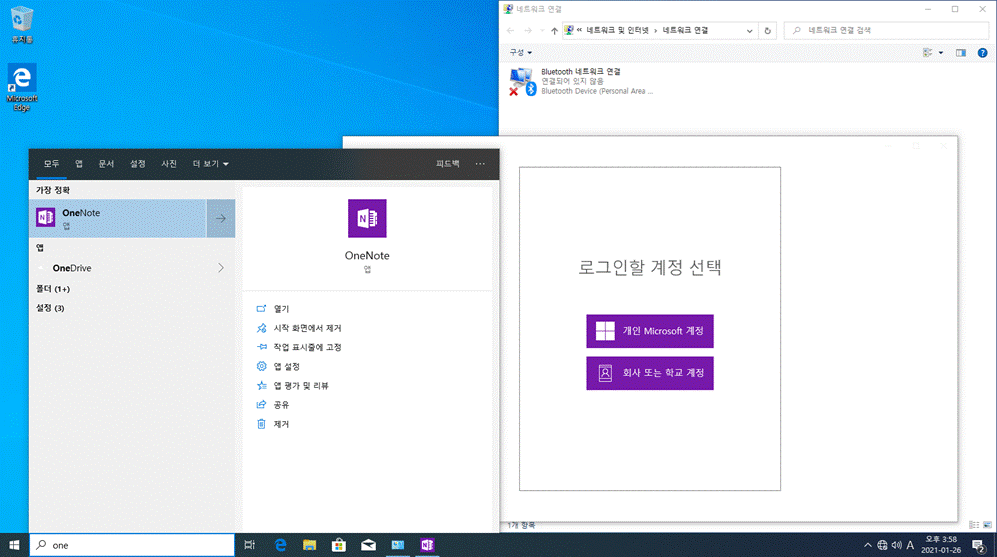This screenshot has width=997, height=557.
Task: Click 열기 to open OneNote
Action: point(281,308)
